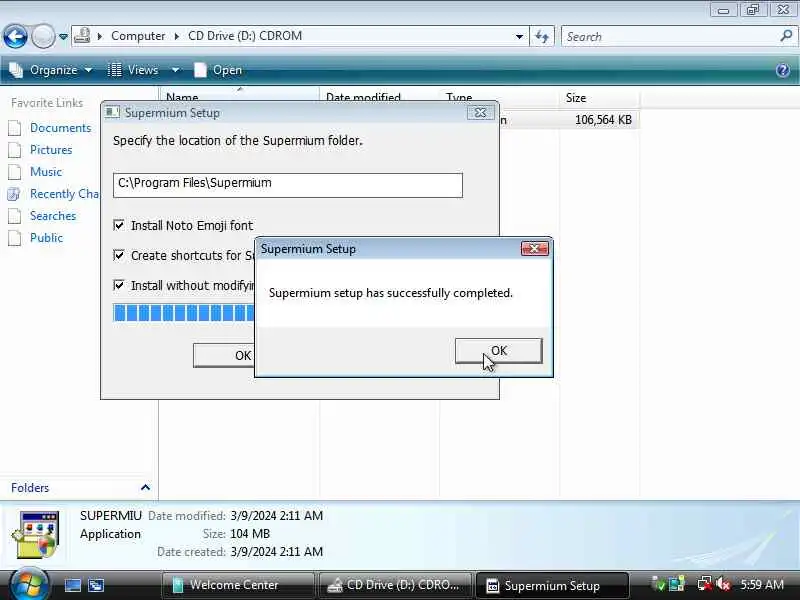800x600 pixels.
Task: Click the Searches folder icon
Action: pyautogui.click(x=15, y=216)
